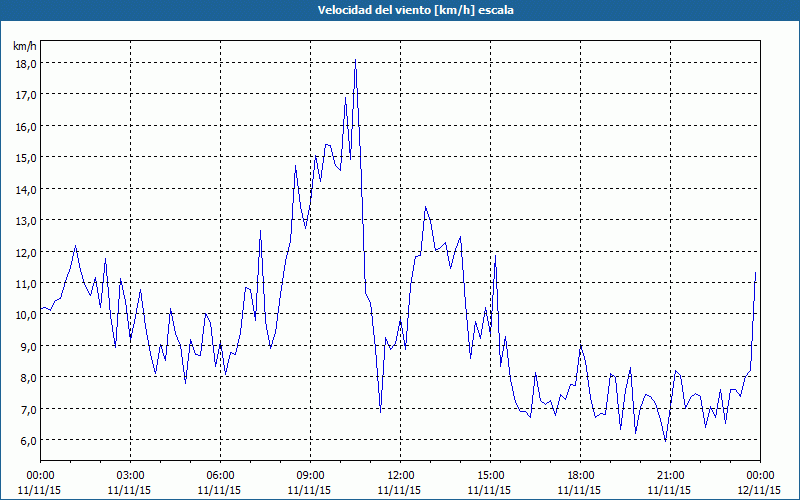Click the '18:00' time axis label
The height and width of the screenshot is (500, 800).
click(581, 476)
